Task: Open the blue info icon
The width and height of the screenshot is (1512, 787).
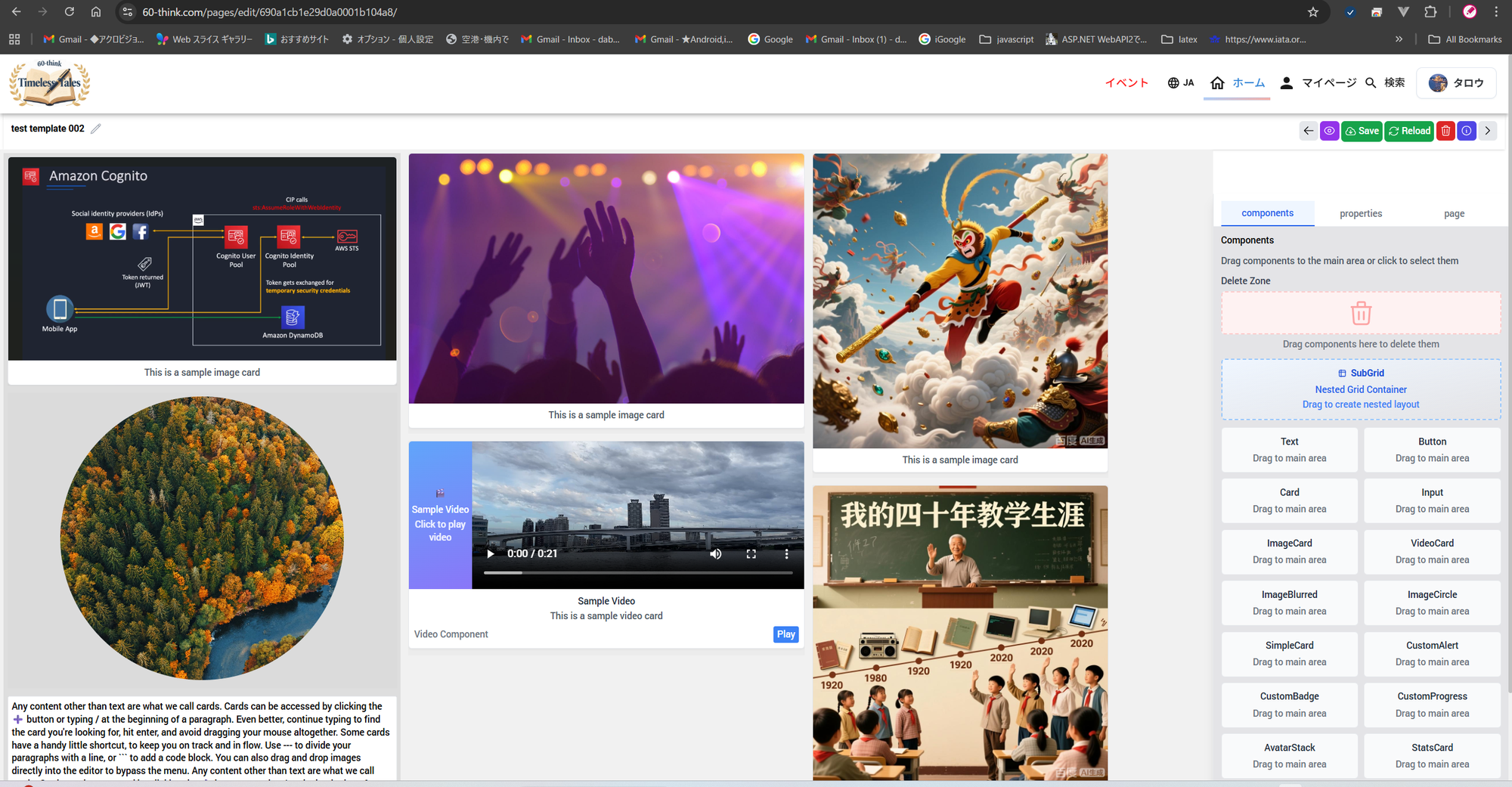Action: click(x=1467, y=131)
